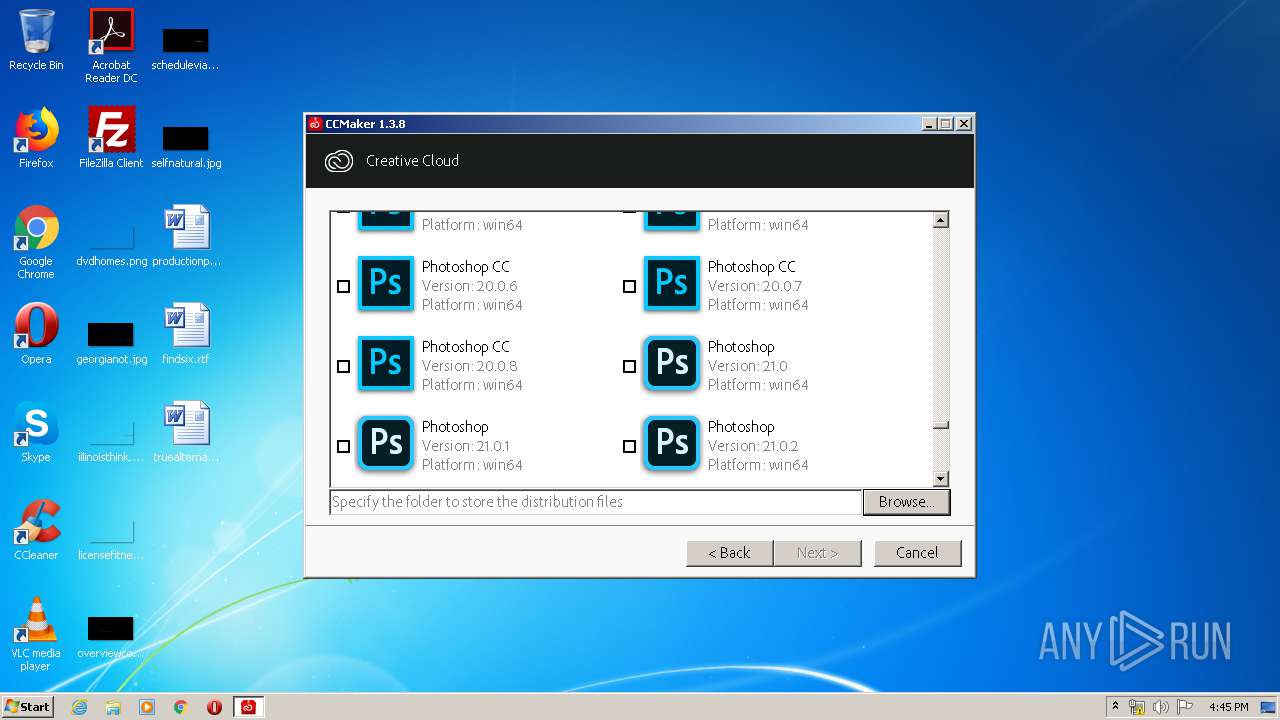Screen dimensions: 1280x720
Task: Click the list scrollbar up arrow
Action: (x=940, y=220)
